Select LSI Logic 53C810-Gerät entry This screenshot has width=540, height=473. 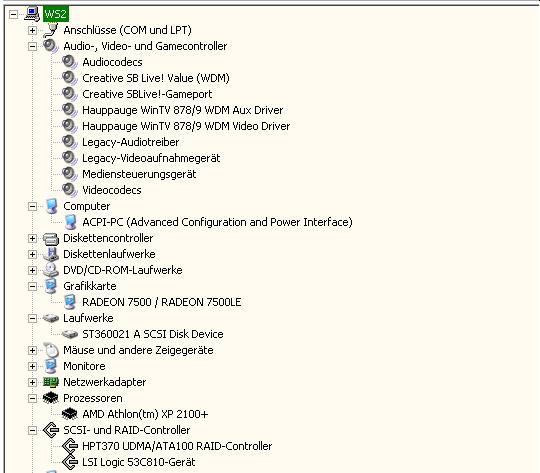point(138,462)
